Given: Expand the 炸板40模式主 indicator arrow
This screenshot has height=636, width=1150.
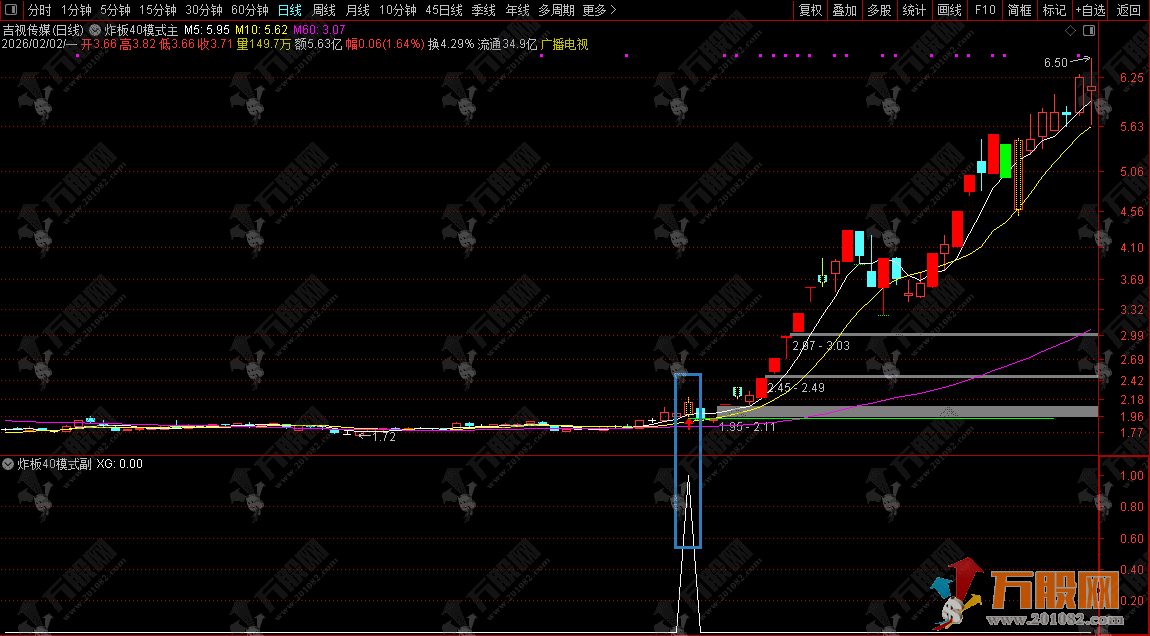Looking at the screenshot, I should pos(95,30).
